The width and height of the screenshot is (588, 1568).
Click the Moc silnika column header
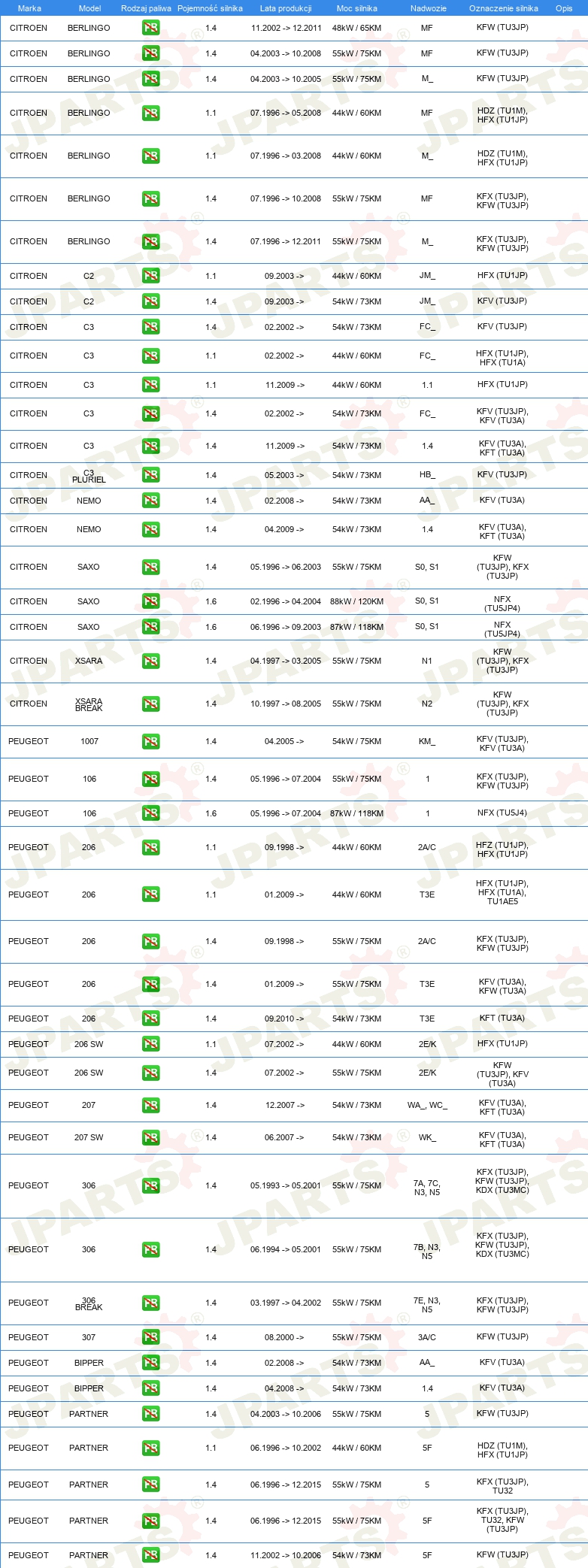(x=357, y=8)
